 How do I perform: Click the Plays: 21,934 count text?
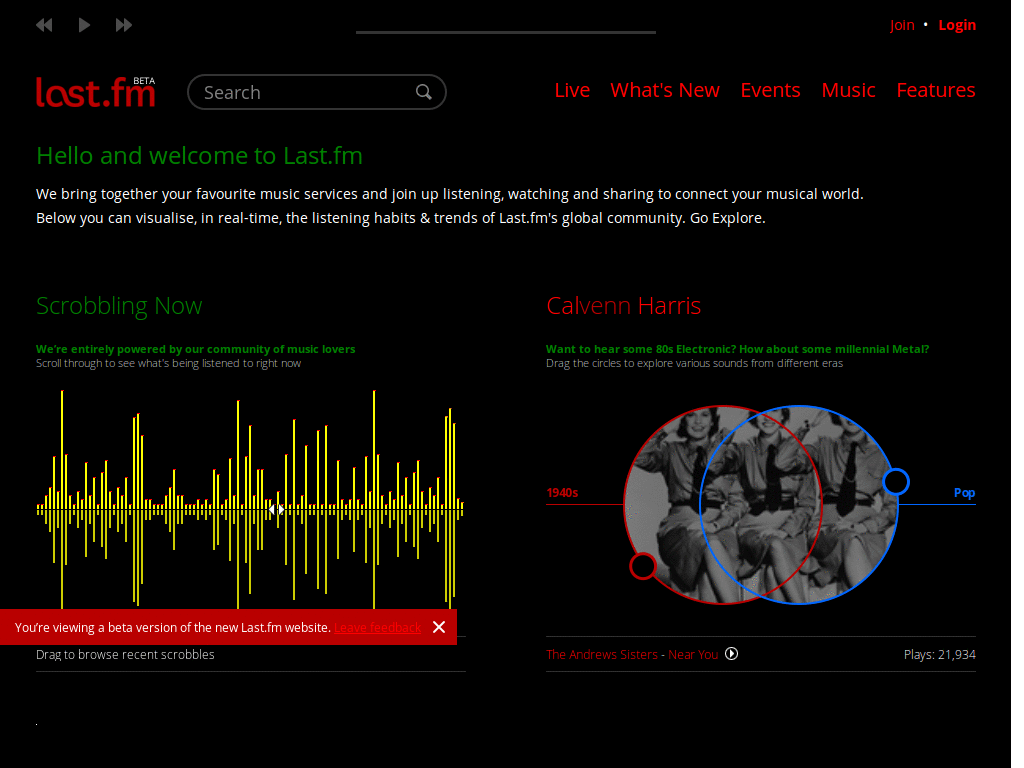tap(939, 654)
